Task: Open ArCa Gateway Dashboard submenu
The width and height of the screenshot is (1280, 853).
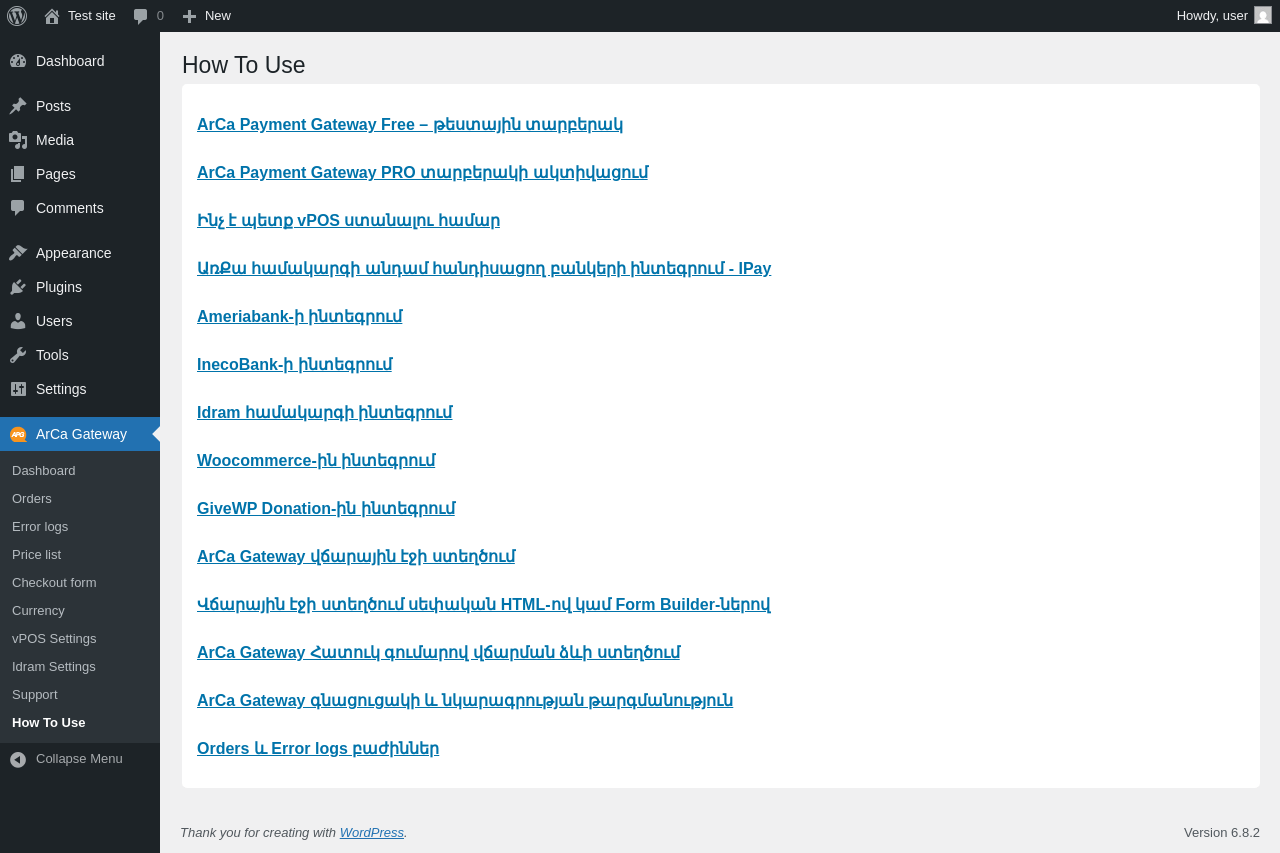Action: coord(80,470)
